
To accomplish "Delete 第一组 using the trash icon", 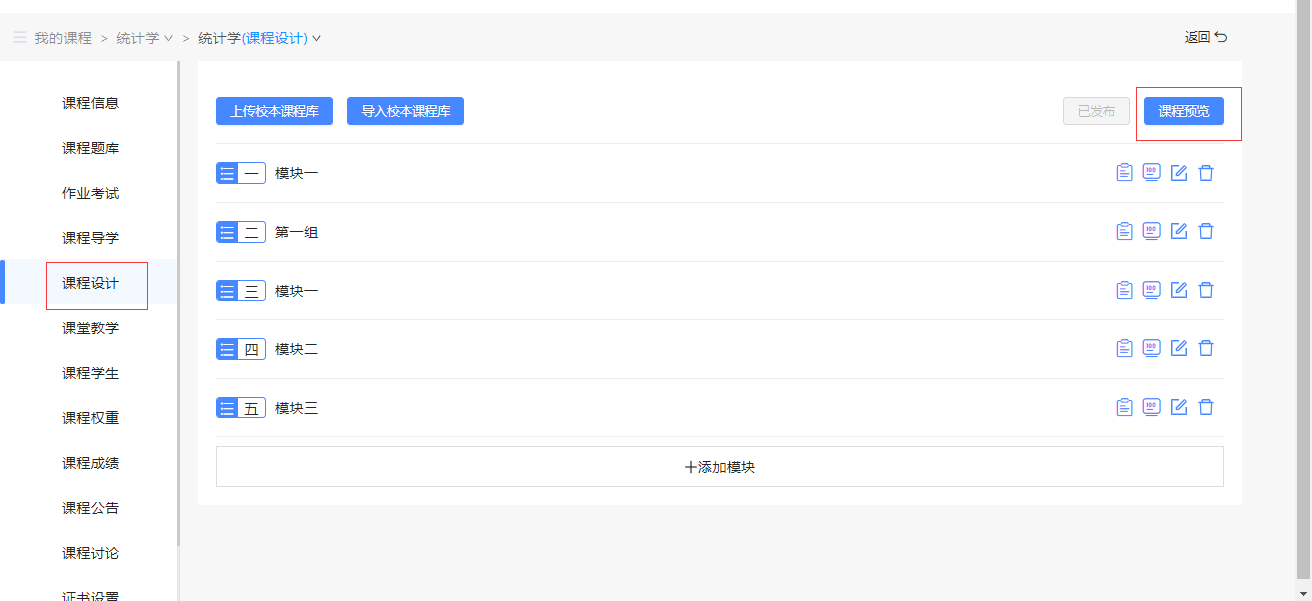I will (1206, 231).
